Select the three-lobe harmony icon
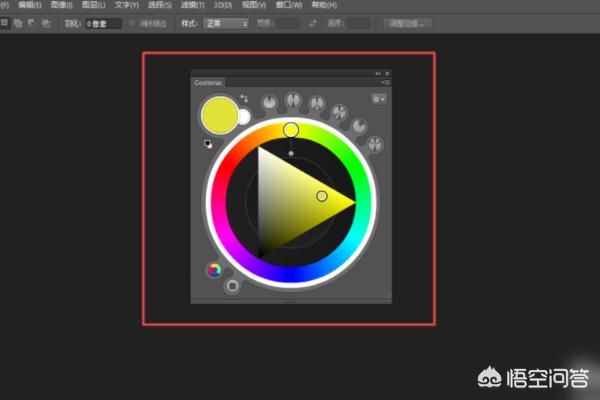600x400 pixels. [317, 103]
